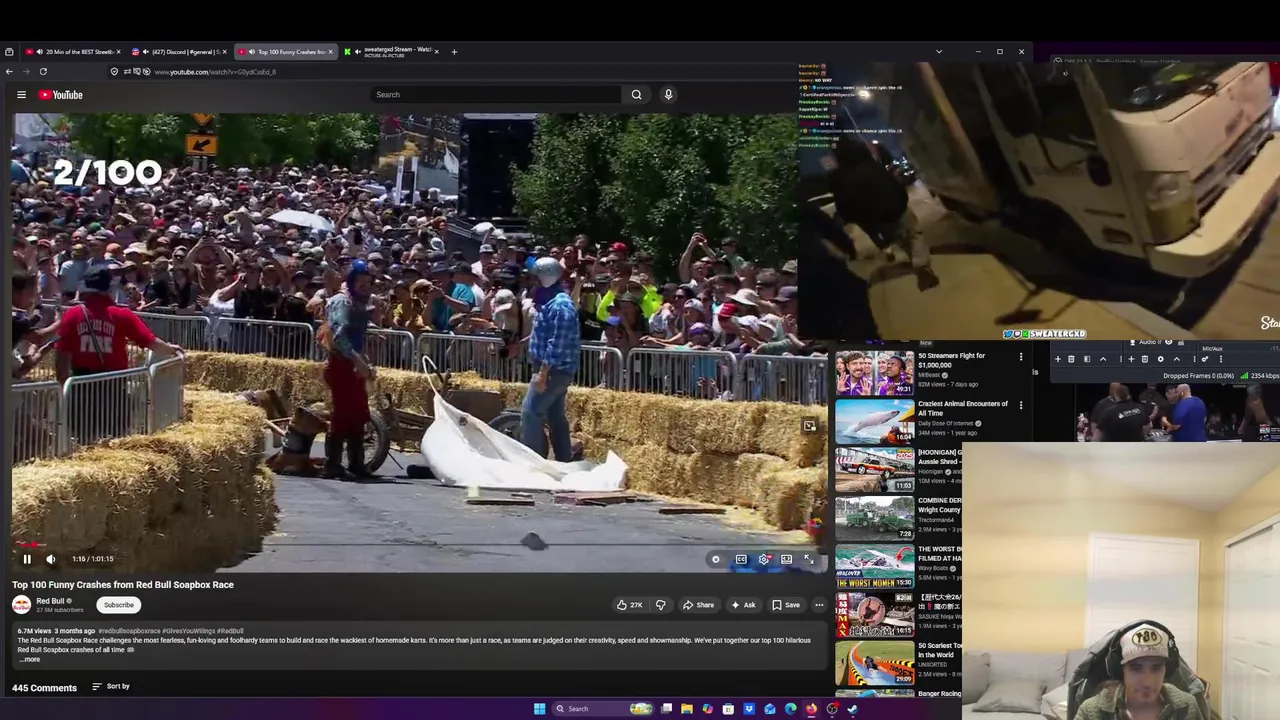Click the Ask button under the video
Viewport: 1280px width, 720px height.
click(743, 605)
